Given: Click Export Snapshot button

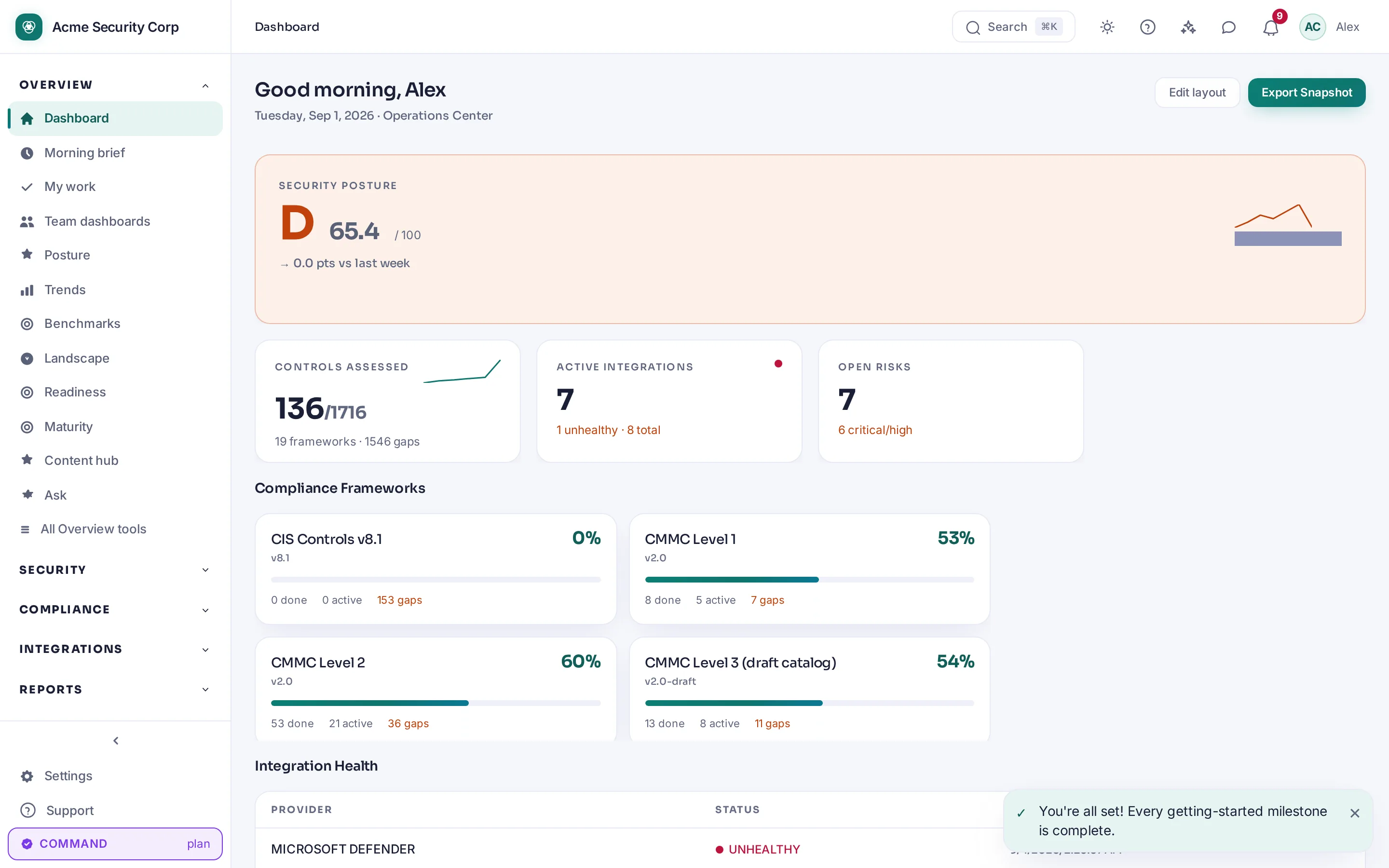Looking at the screenshot, I should (1307, 93).
